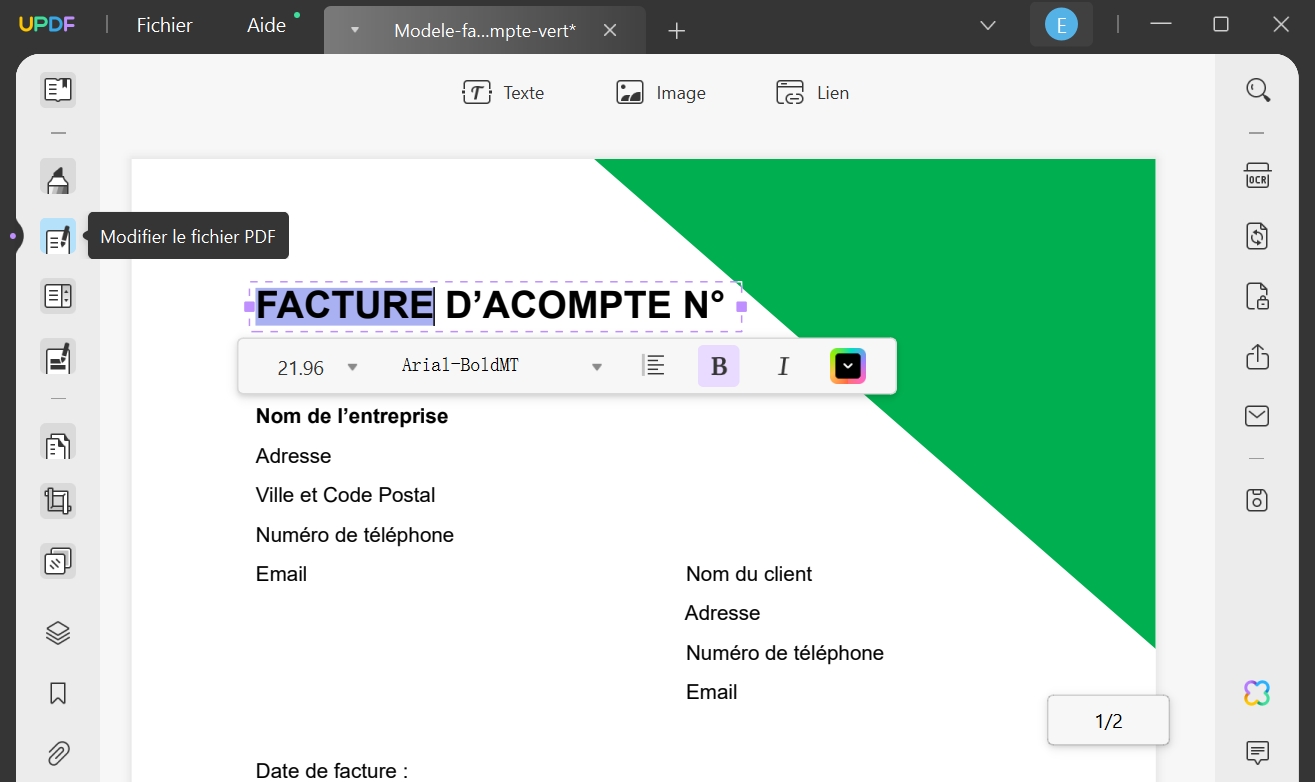1315x782 pixels.
Task: Open the OCR tool on the right sidebar
Action: point(1256,175)
